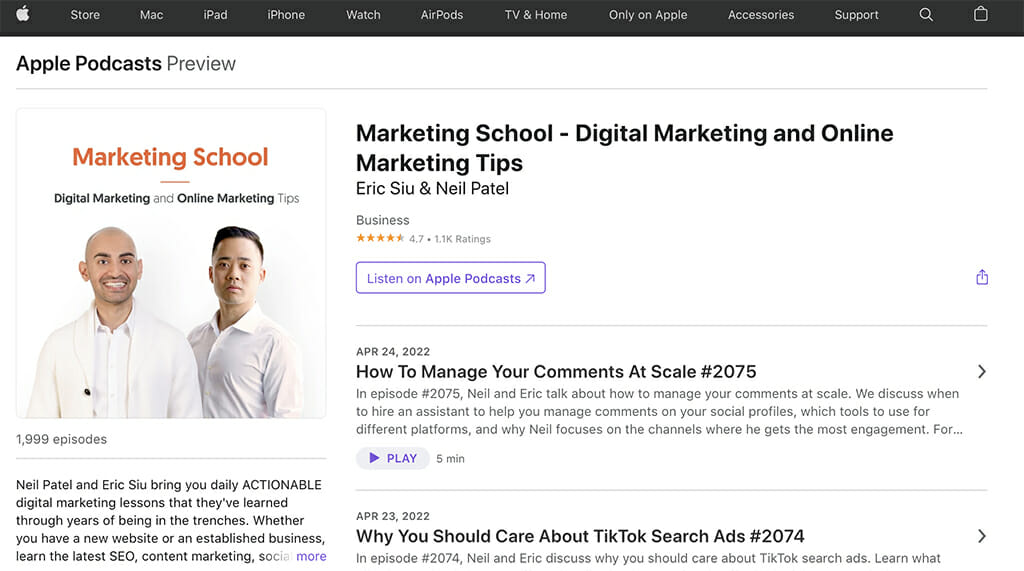
Task: Click the 'Eric Siu & Neil Patel' author text
Action: pyautogui.click(x=432, y=189)
